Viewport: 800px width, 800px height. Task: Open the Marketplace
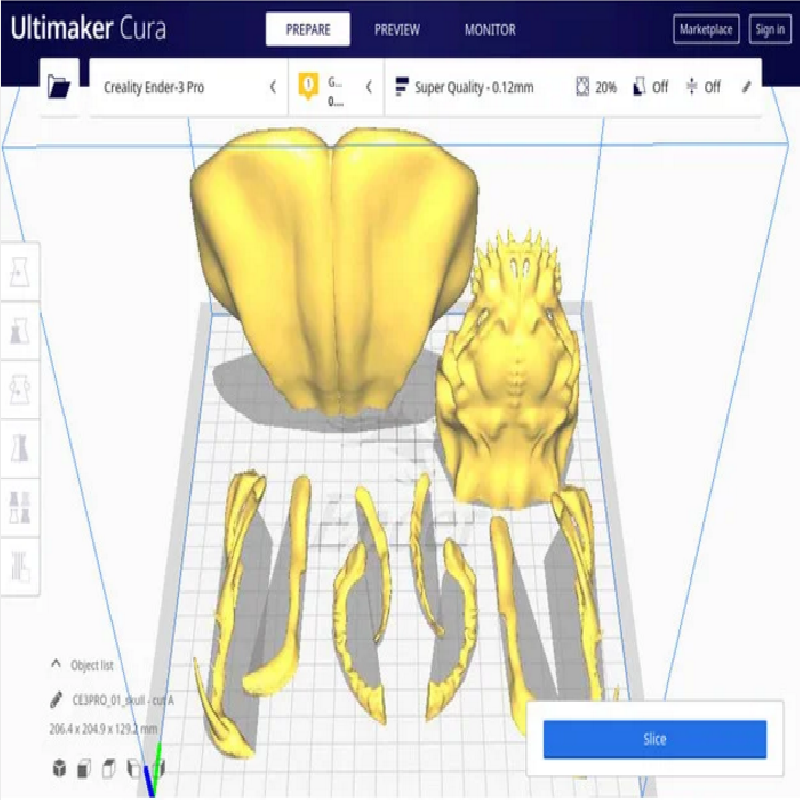(706, 30)
